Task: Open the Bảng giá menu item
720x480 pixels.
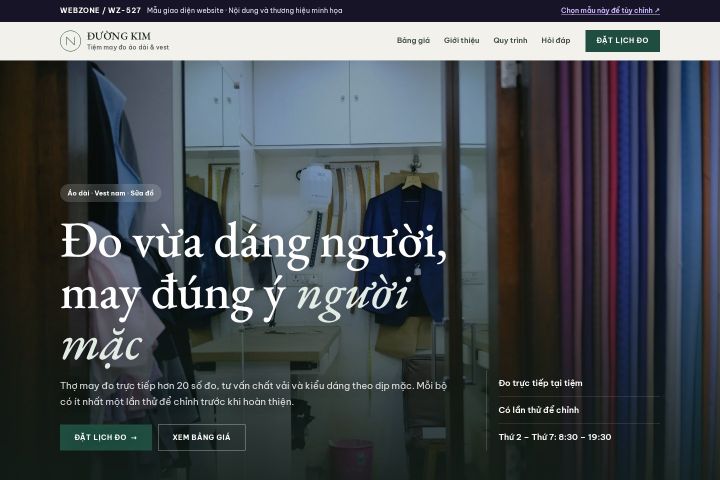Action: (413, 40)
